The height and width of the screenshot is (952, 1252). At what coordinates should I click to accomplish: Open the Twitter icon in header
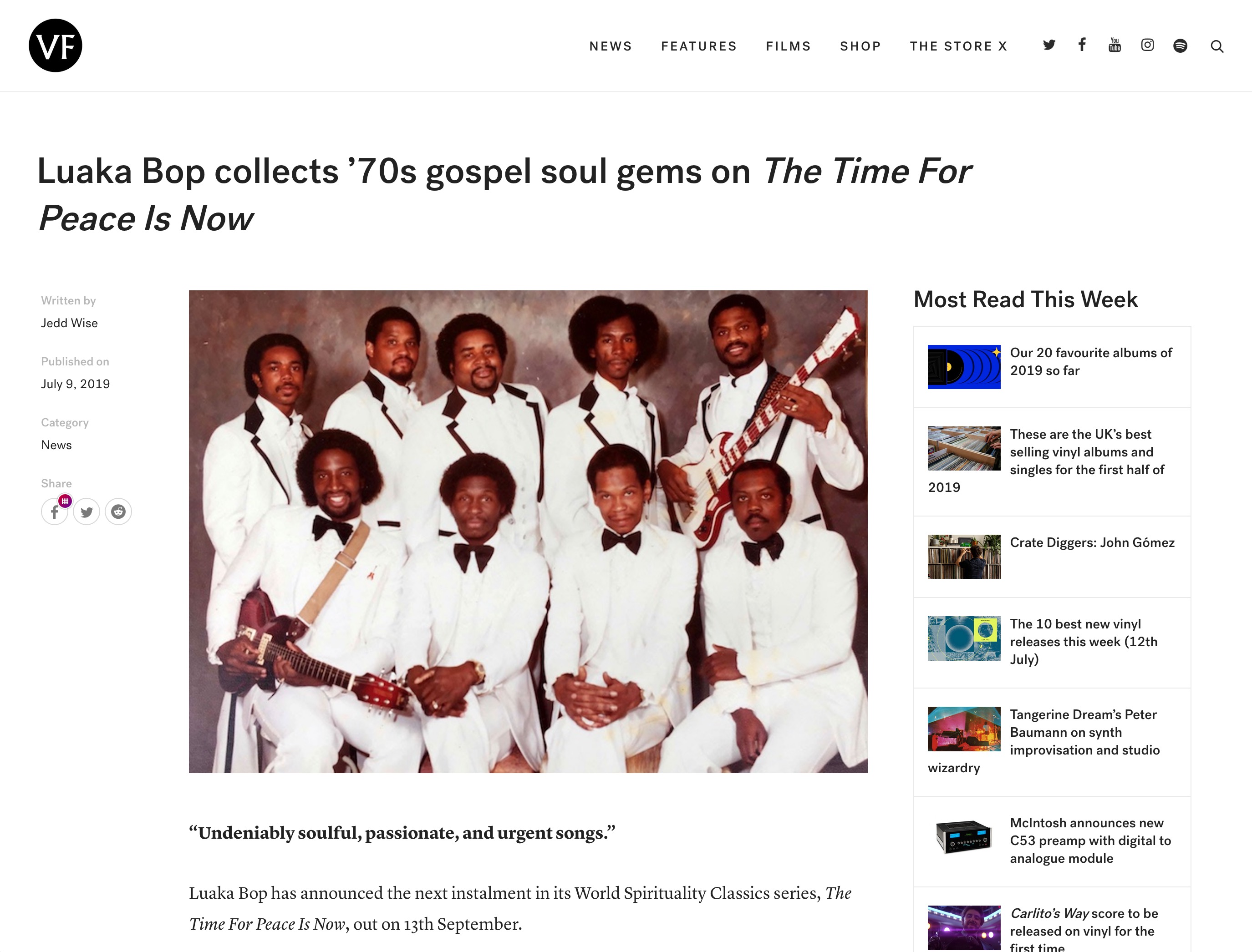[1049, 46]
